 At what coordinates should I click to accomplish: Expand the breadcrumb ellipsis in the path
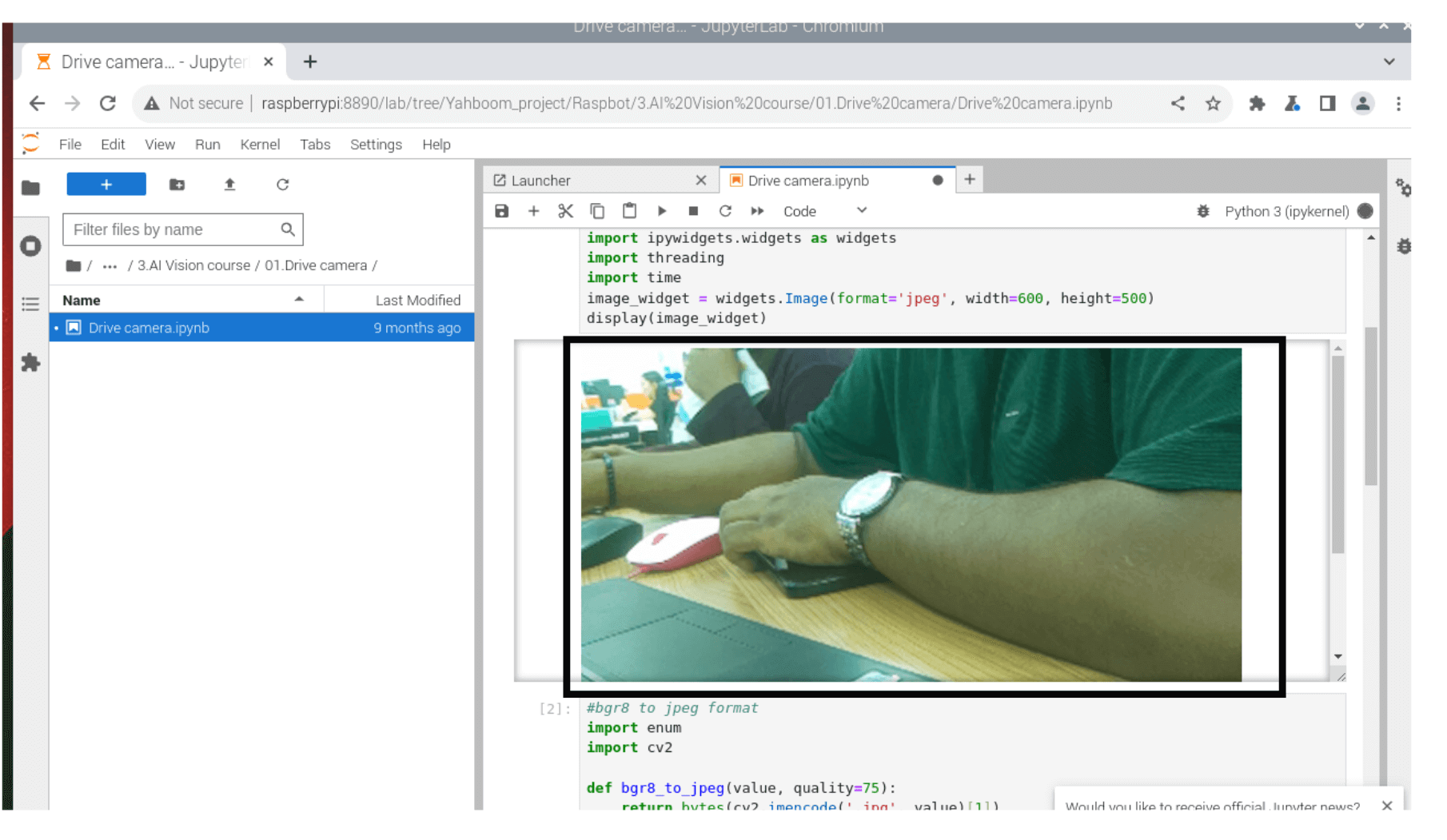tap(110, 265)
